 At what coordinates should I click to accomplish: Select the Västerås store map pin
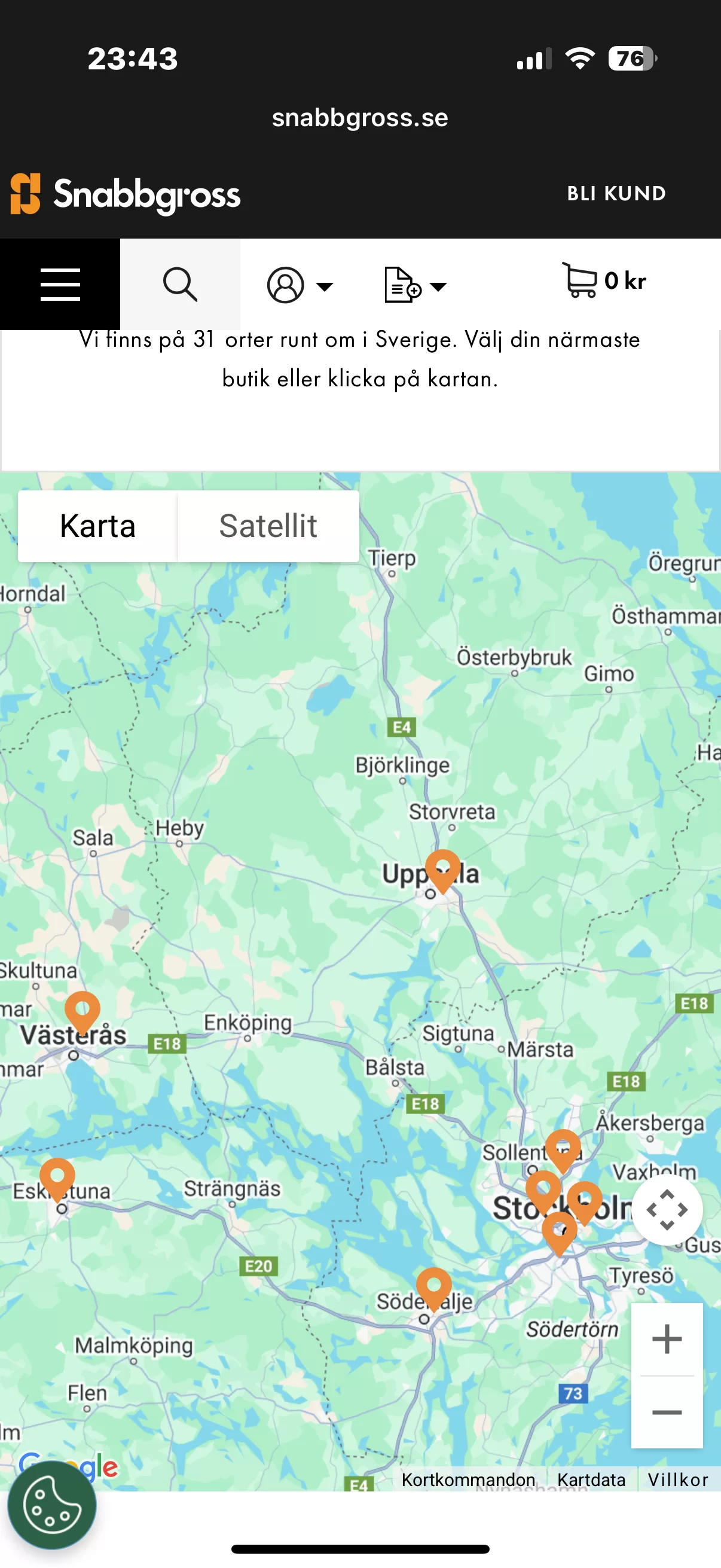click(83, 1012)
